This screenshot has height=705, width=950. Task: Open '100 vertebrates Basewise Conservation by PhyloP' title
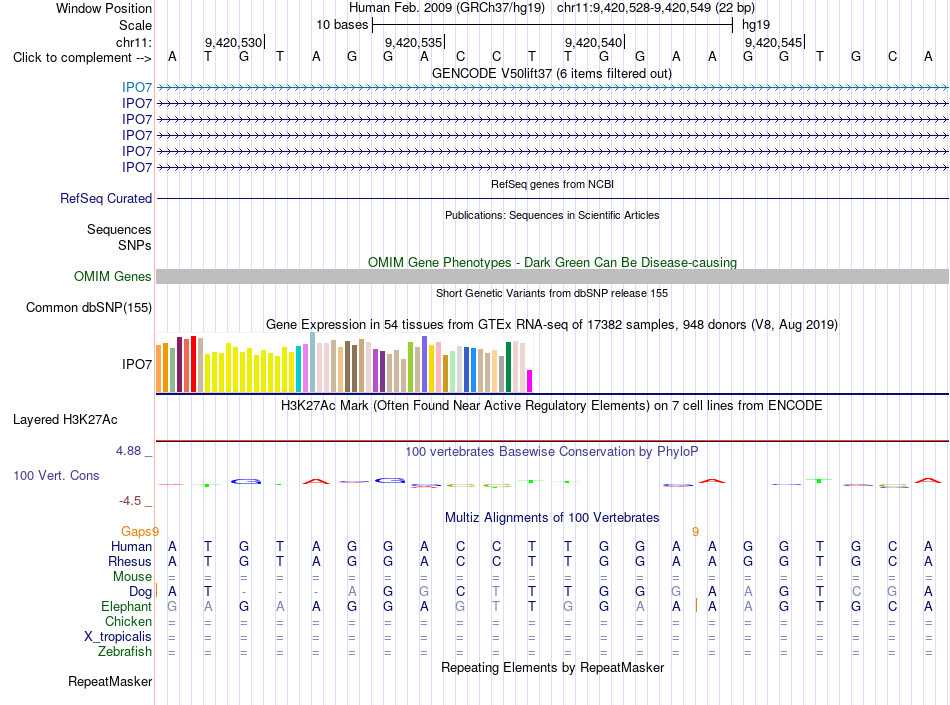[x=551, y=451]
